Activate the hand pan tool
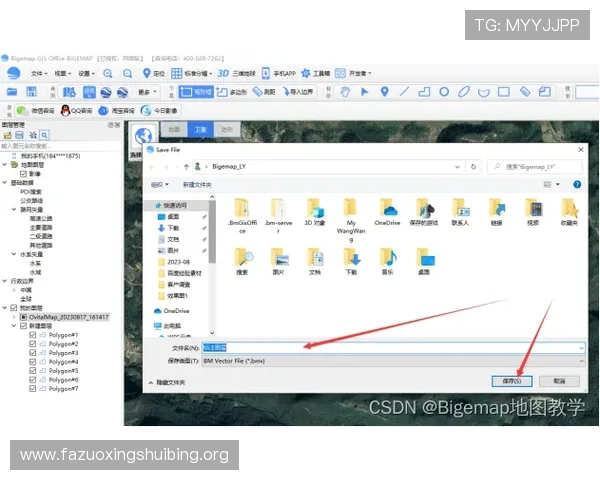This screenshot has width=600, height=480. pyautogui.click(x=345, y=92)
